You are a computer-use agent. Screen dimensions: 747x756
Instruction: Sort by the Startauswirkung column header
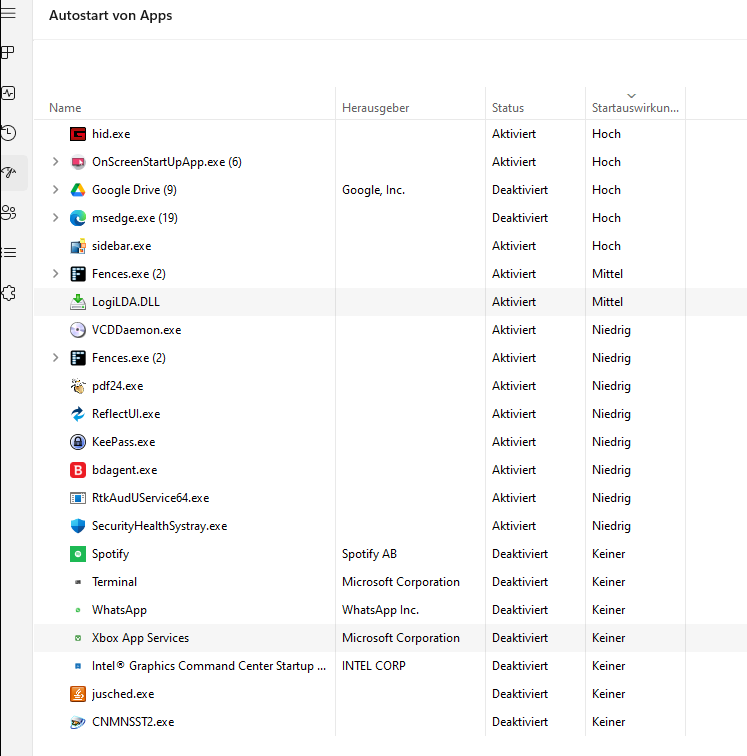tap(635, 108)
